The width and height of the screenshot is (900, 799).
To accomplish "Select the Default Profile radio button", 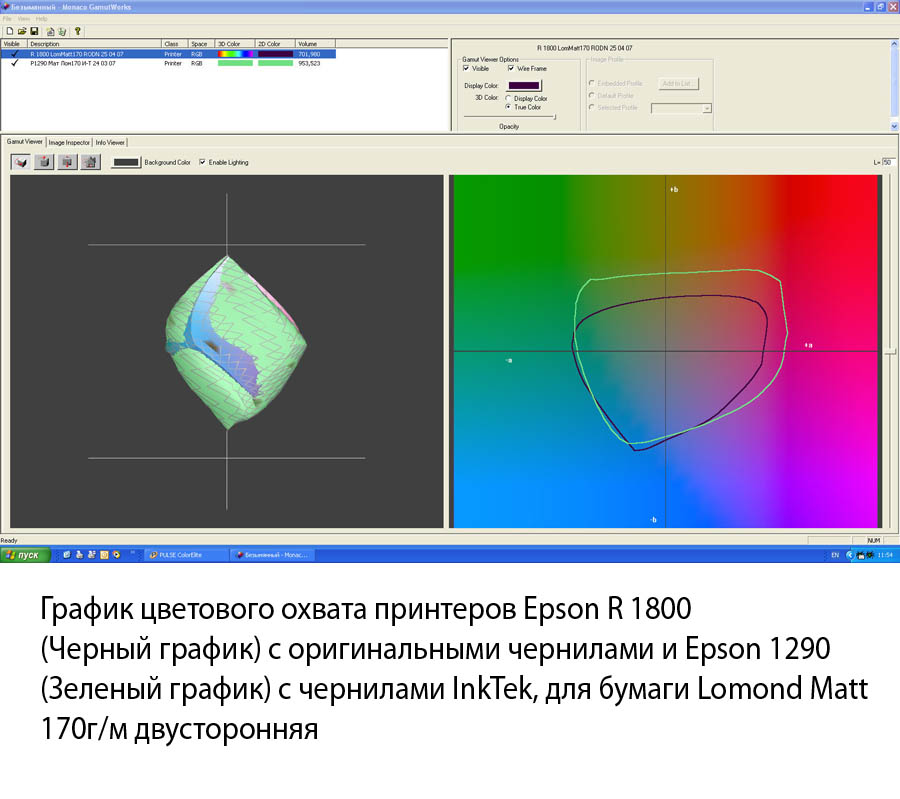I will click(591, 95).
